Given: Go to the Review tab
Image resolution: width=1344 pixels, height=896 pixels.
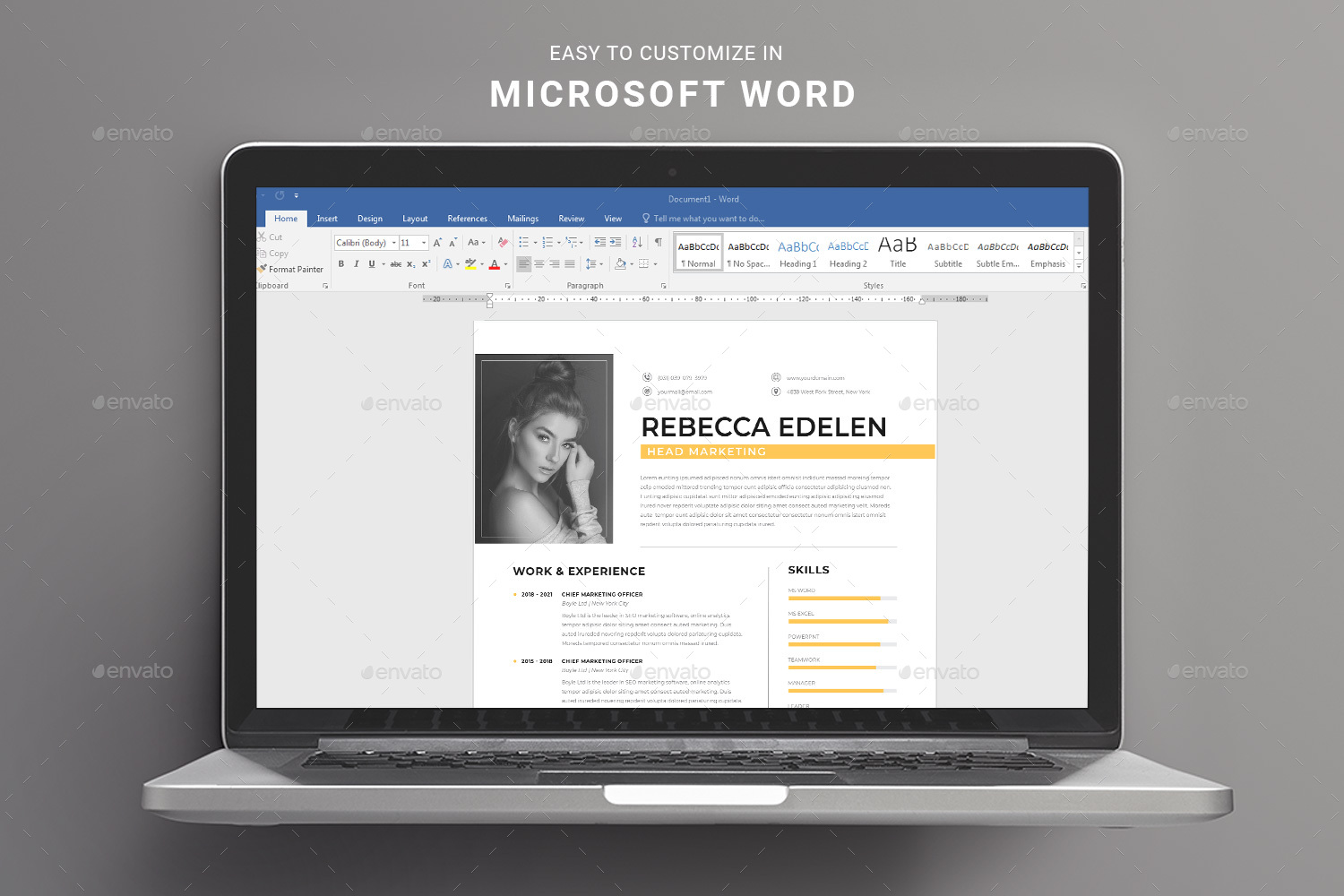Looking at the screenshot, I should tap(572, 219).
